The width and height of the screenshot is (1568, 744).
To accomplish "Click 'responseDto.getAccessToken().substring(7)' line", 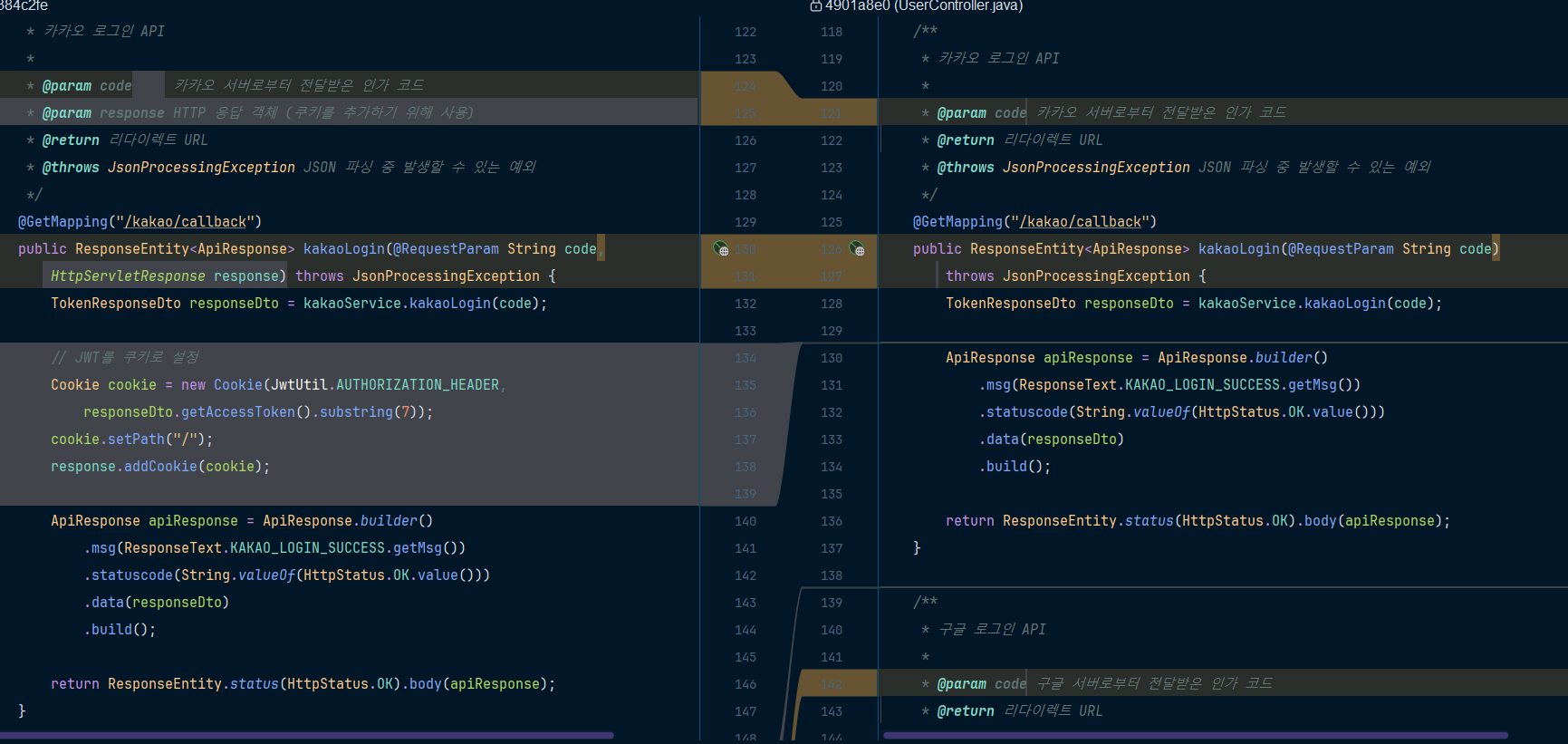I will pos(258,412).
